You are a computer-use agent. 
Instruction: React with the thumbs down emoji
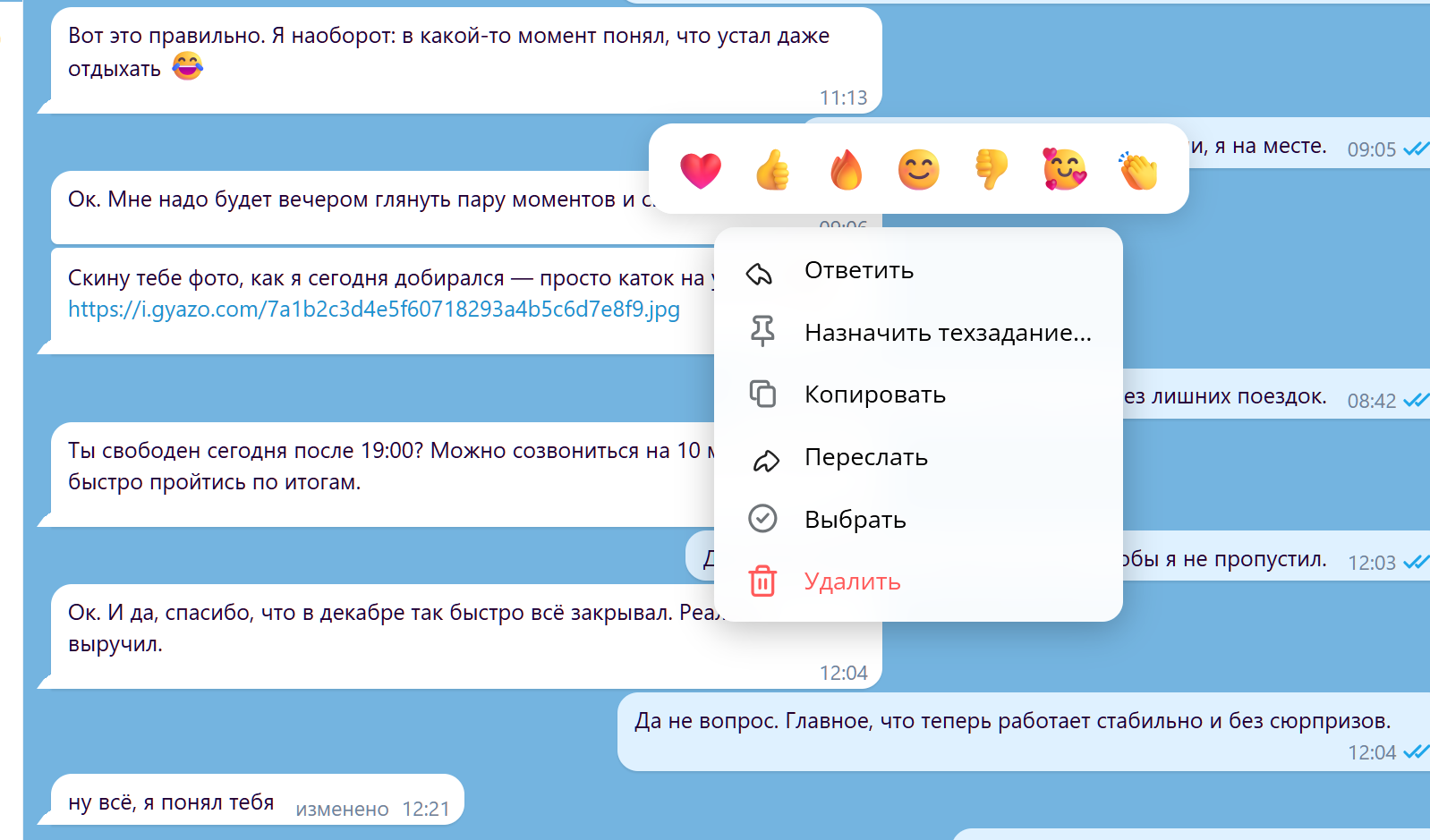tap(992, 170)
